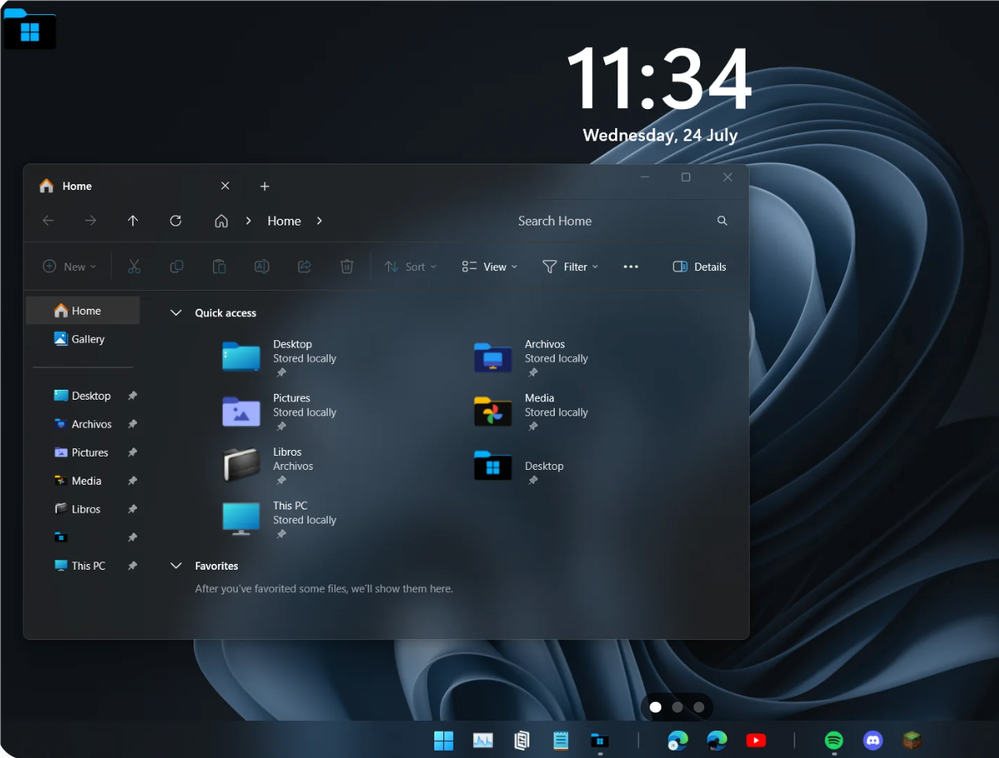Open Spotify from the taskbar
The width and height of the screenshot is (999, 758).
point(833,740)
